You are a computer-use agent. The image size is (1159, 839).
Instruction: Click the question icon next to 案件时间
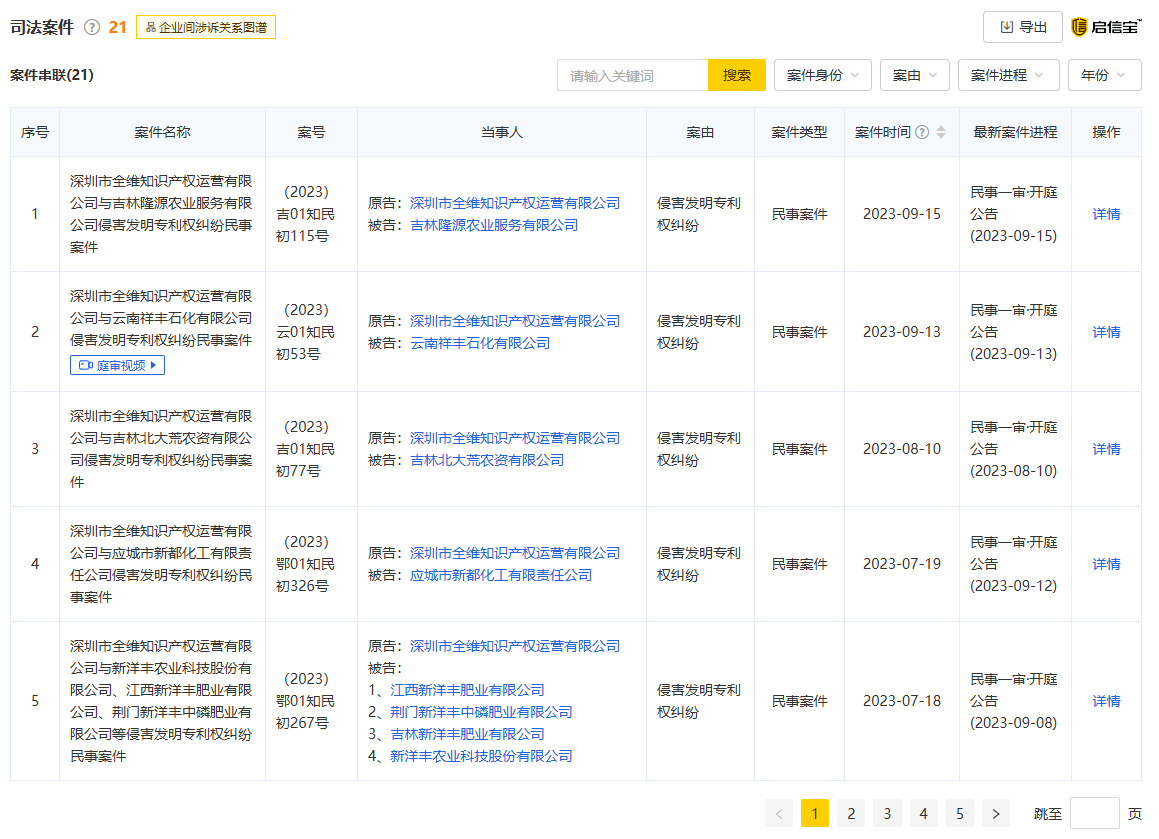(x=922, y=132)
